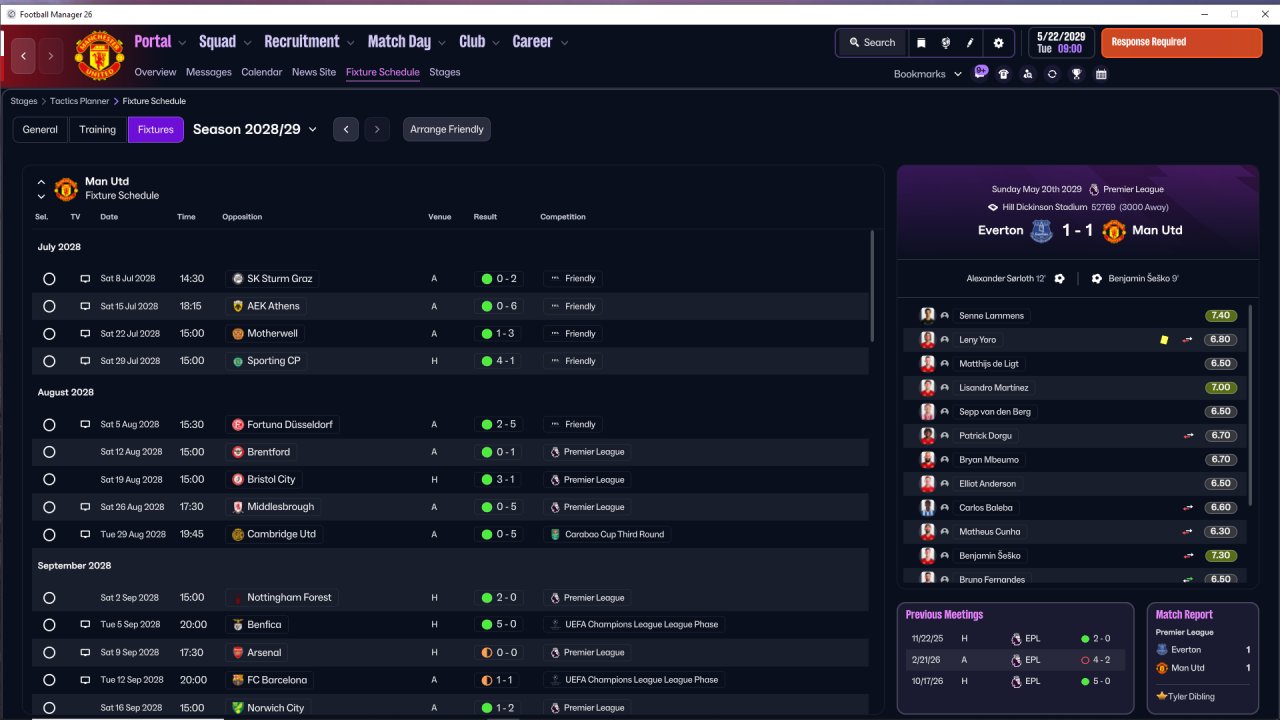The image size is (1280, 720).
Task: Select the Nottingham Forest fixture radio button
Action: pyautogui.click(x=49, y=598)
